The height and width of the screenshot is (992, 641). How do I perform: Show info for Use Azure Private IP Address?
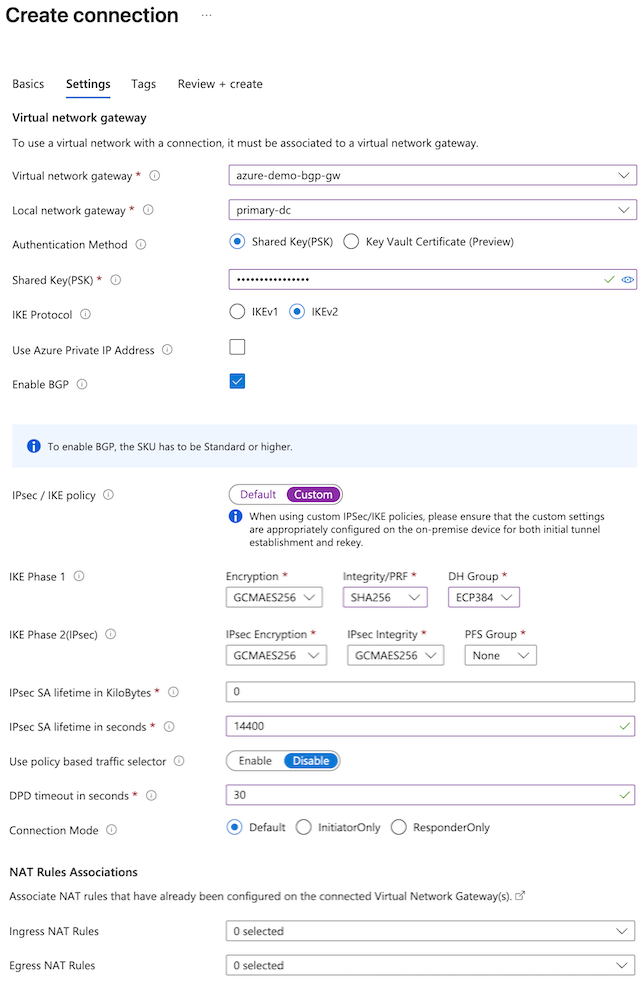point(167,350)
